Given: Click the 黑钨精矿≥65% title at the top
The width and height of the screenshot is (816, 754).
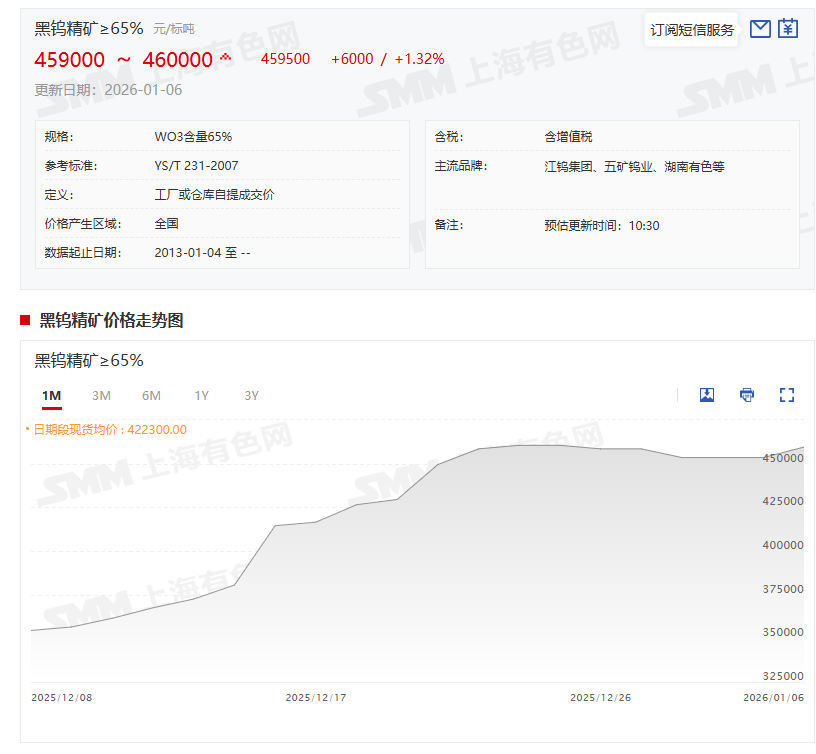Looking at the screenshot, I should (89, 28).
